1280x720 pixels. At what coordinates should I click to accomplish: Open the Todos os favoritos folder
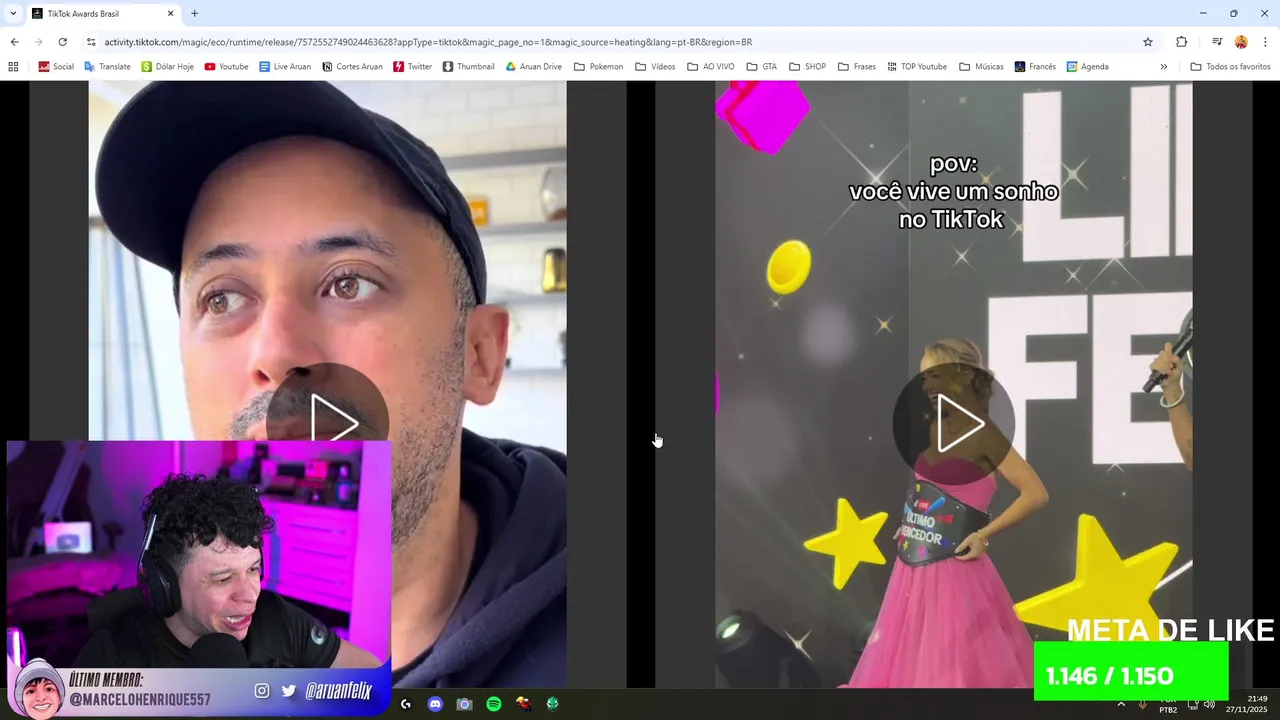click(1230, 67)
